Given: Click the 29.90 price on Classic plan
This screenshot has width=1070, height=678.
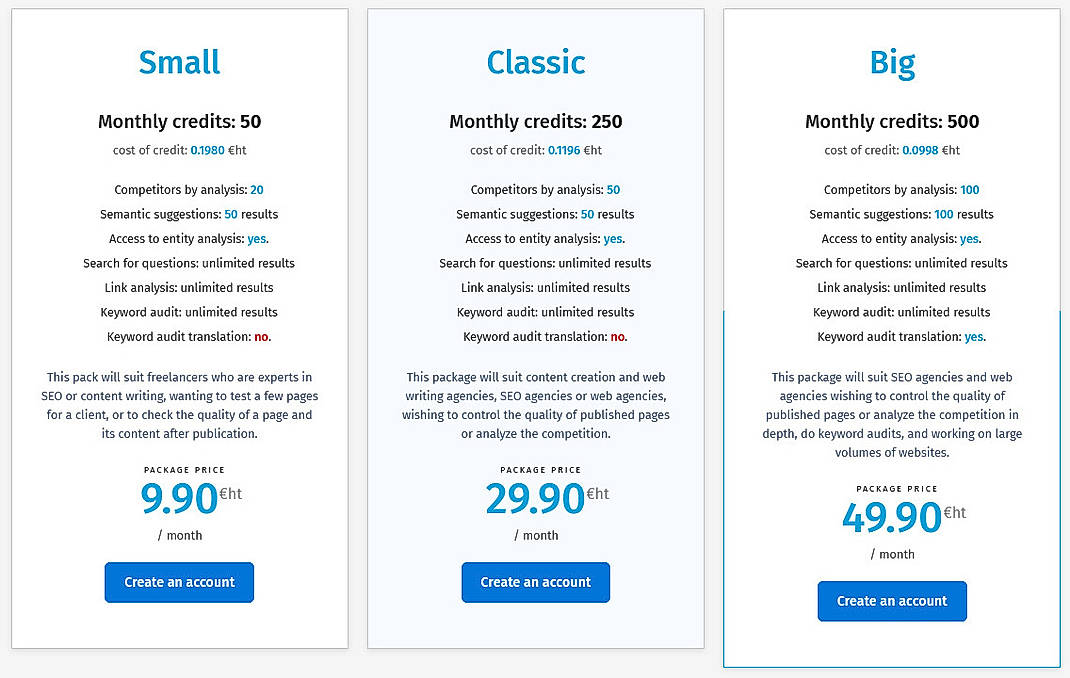Looking at the screenshot, I should [538, 499].
